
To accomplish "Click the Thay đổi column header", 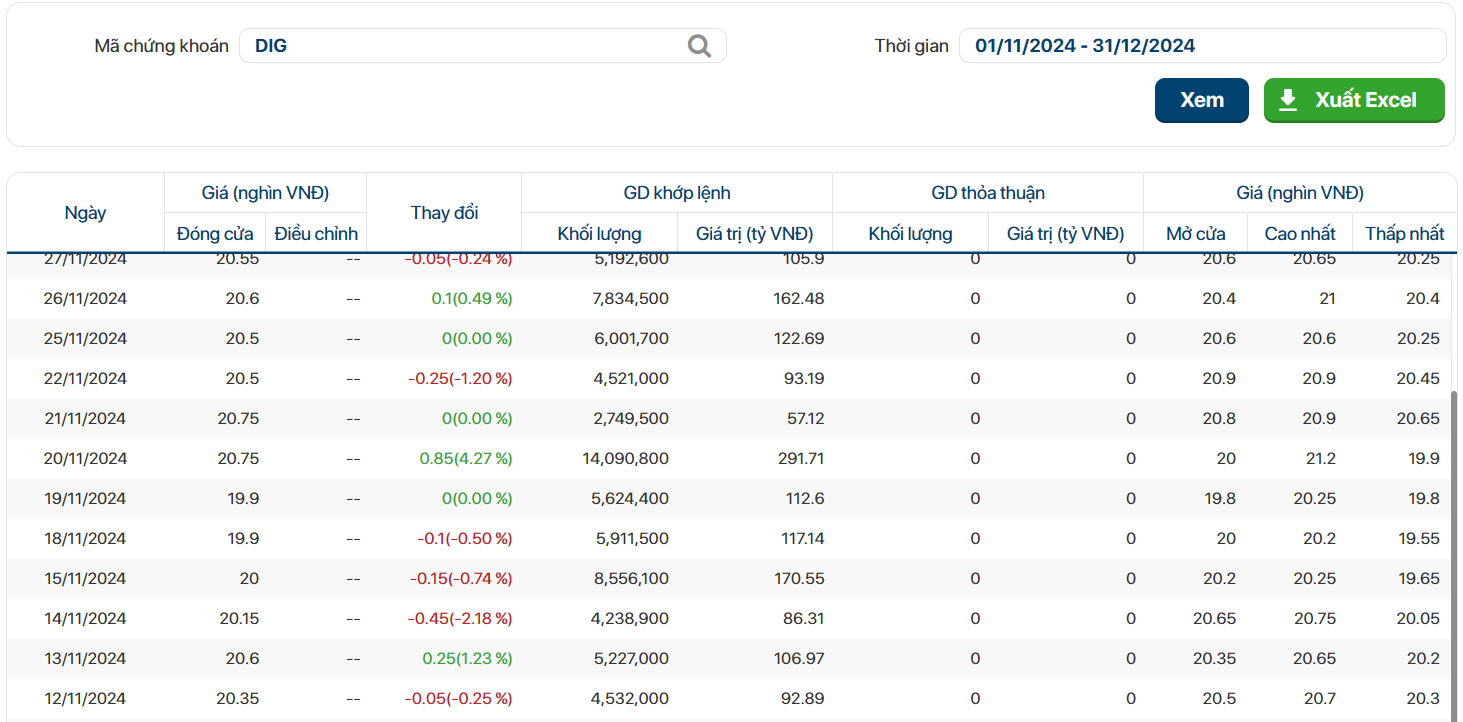I will [444, 213].
